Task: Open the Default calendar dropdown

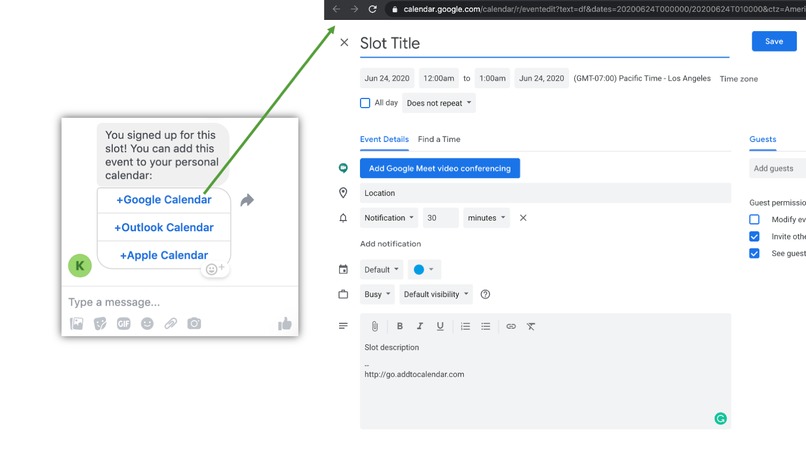Action: [x=381, y=269]
